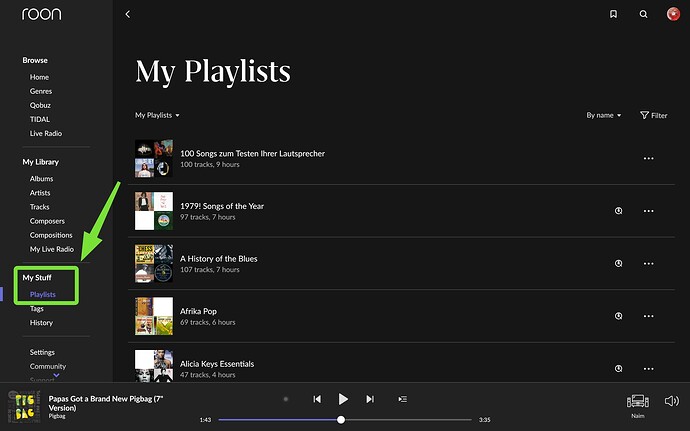The image size is (690, 431).
Task: Open the 100 Songs zum Testen Ihrer Lautsprecher playlist
Action: 253,154
